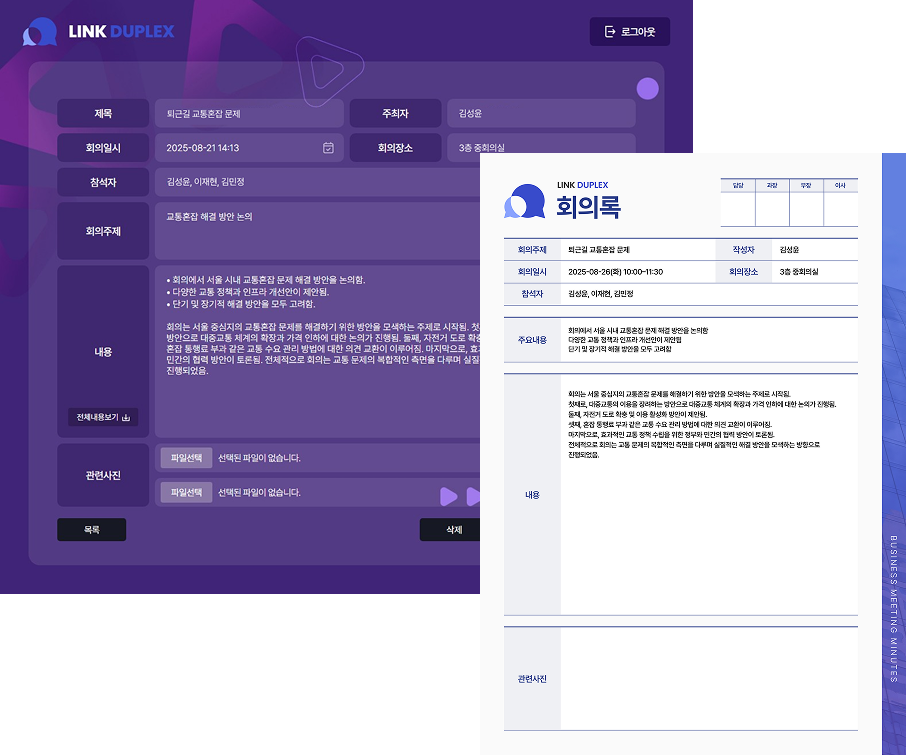Image resolution: width=906 pixels, height=755 pixels.
Task: Focus the 제목 field showing 퇴근길 교통혼잡 문제
Action: (248, 114)
